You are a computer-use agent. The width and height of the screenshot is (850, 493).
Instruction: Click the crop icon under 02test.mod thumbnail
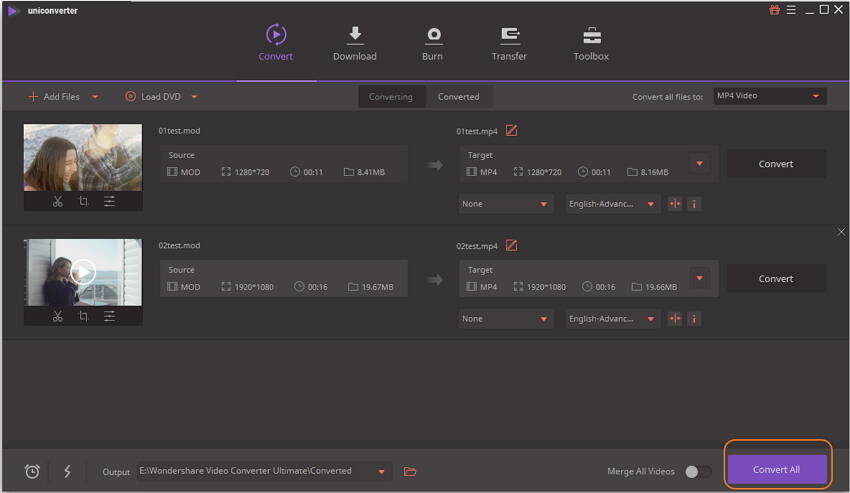83,316
